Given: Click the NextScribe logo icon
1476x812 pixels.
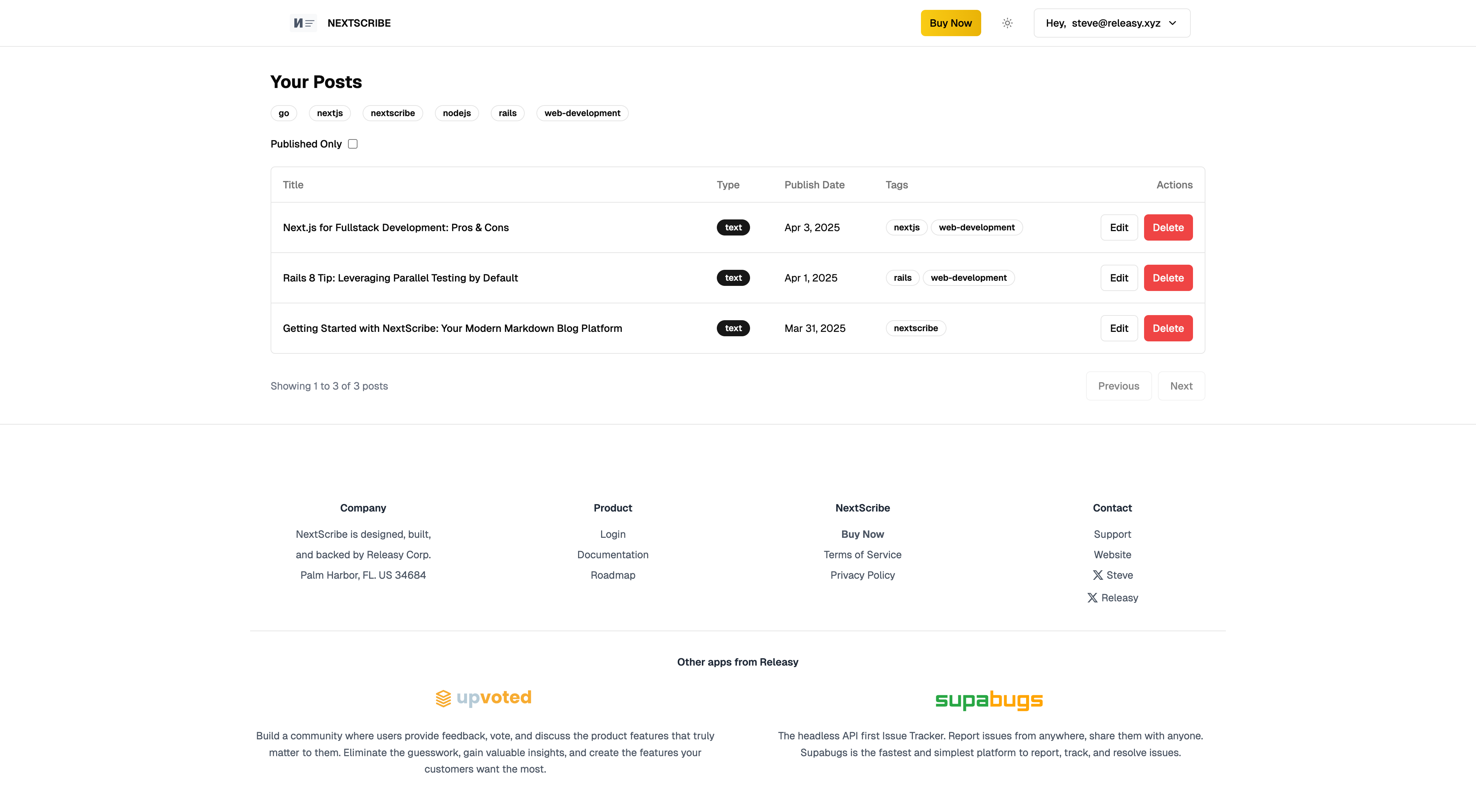Looking at the screenshot, I should (303, 23).
